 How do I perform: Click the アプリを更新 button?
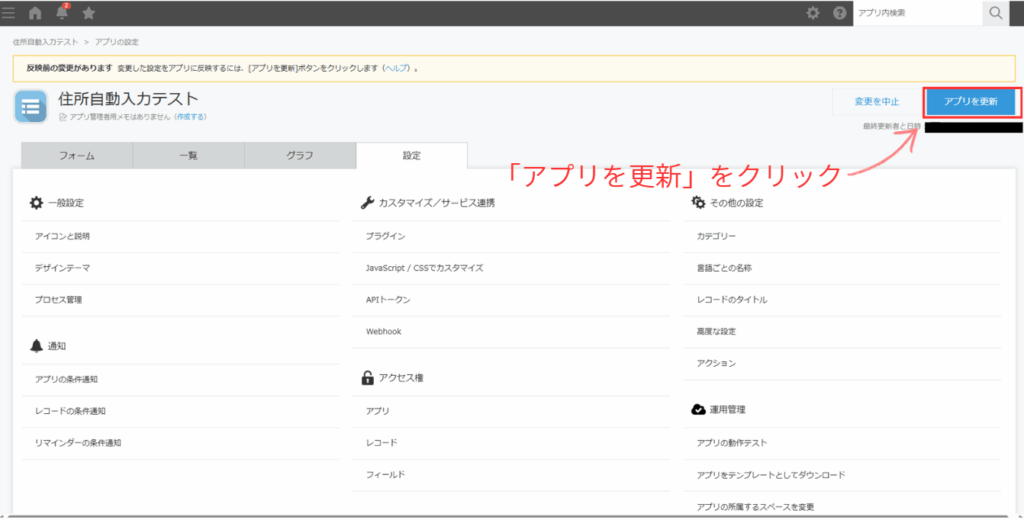tap(970, 102)
